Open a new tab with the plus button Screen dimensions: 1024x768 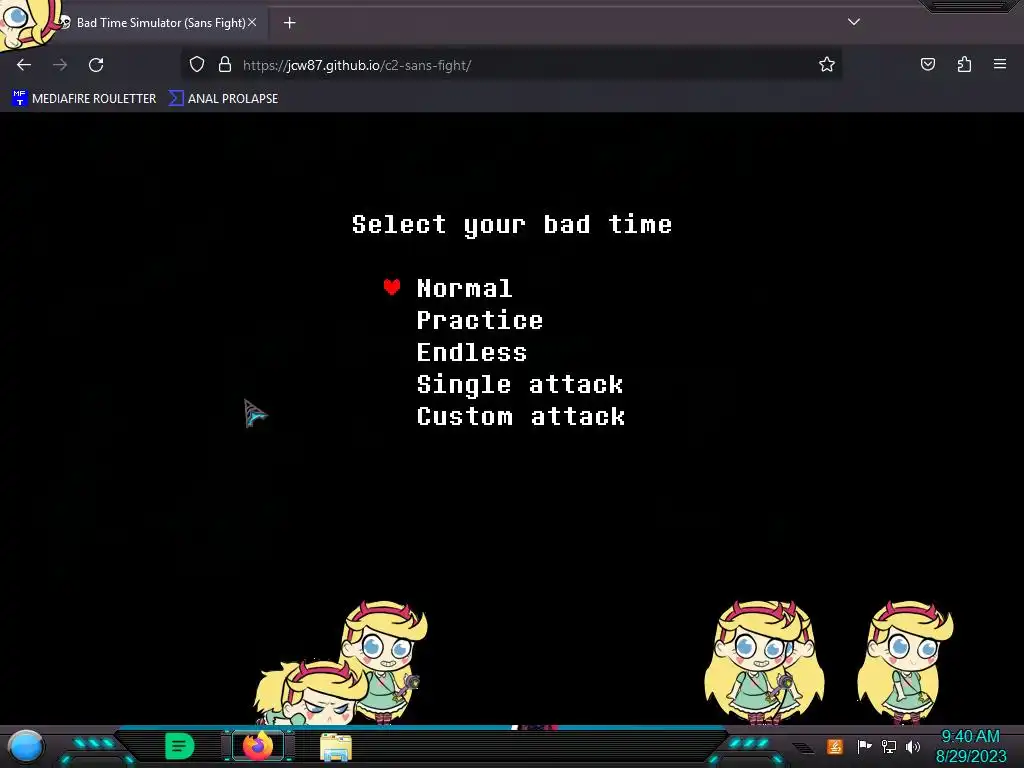coord(289,23)
